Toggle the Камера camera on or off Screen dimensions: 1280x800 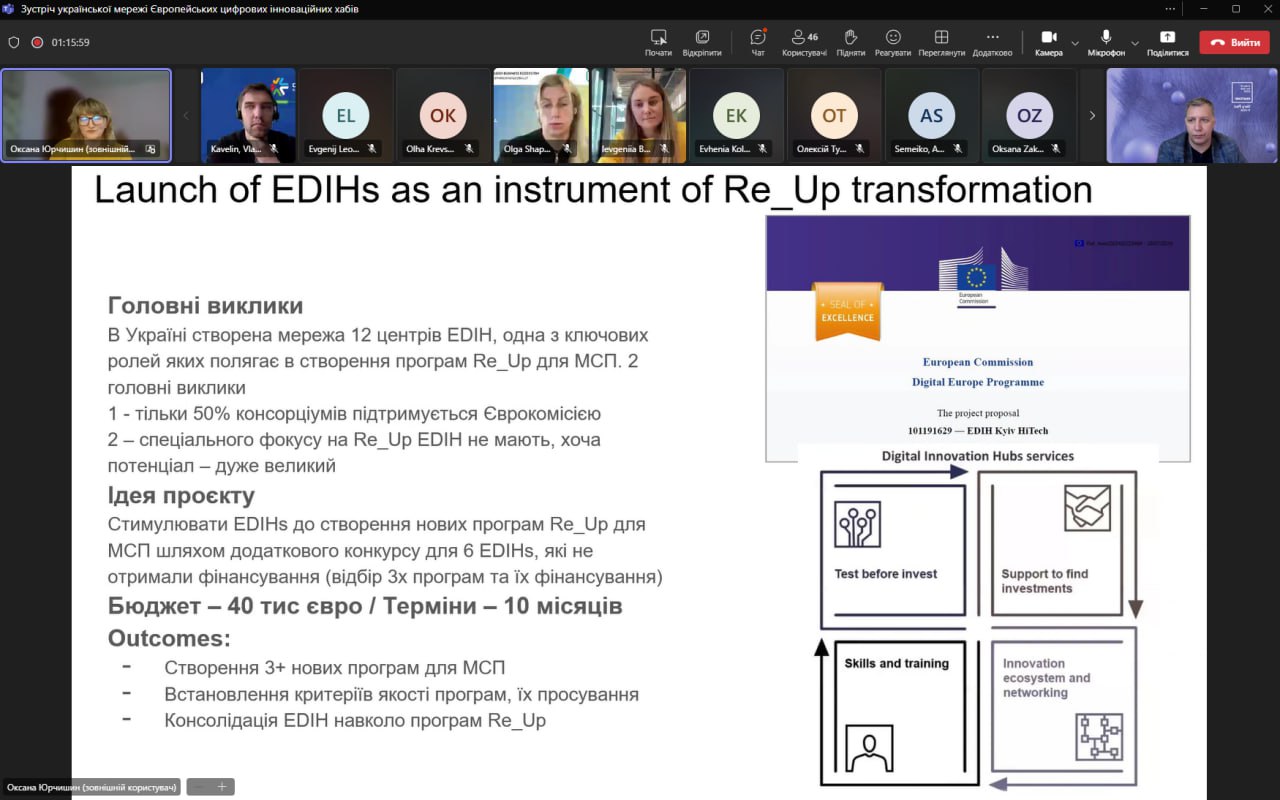(1048, 42)
